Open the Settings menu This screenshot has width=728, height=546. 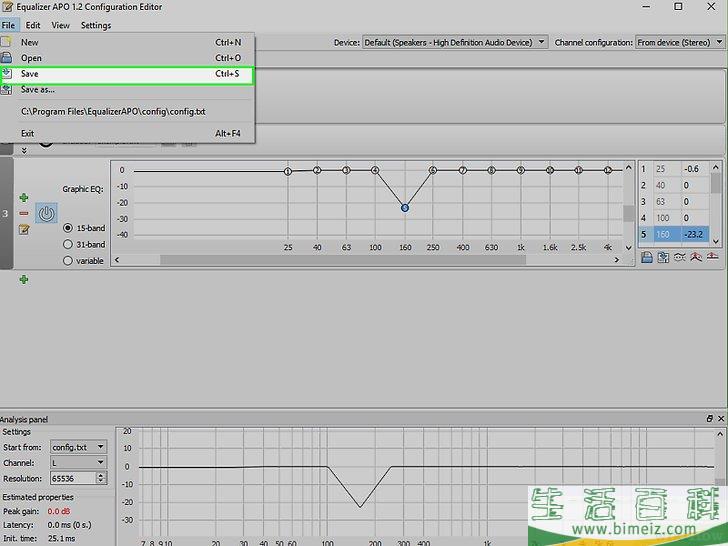pos(96,25)
